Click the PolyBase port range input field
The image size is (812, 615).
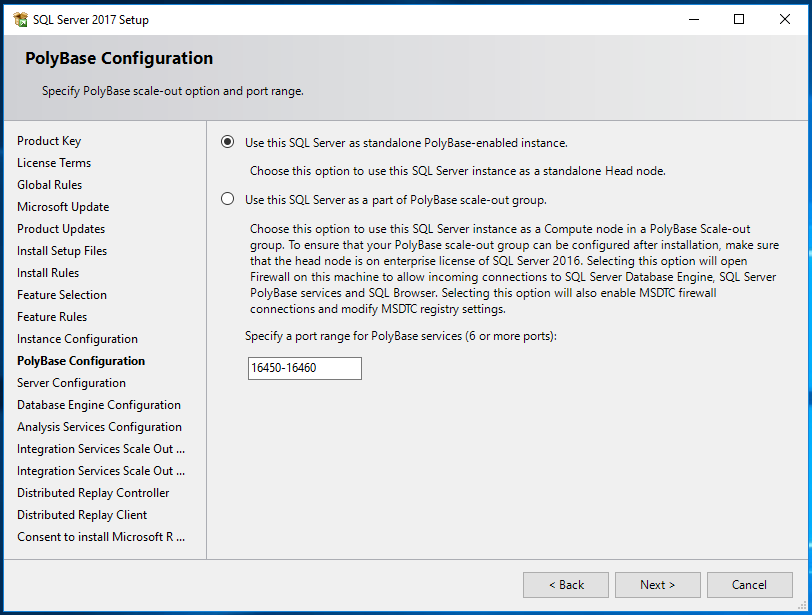point(304,368)
